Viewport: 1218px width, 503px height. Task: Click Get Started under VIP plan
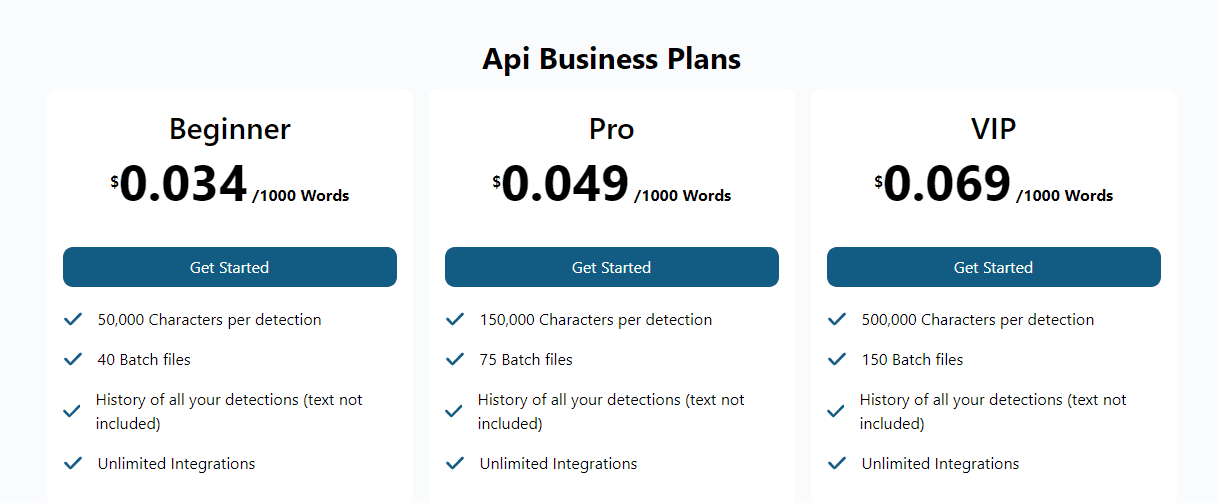(994, 267)
